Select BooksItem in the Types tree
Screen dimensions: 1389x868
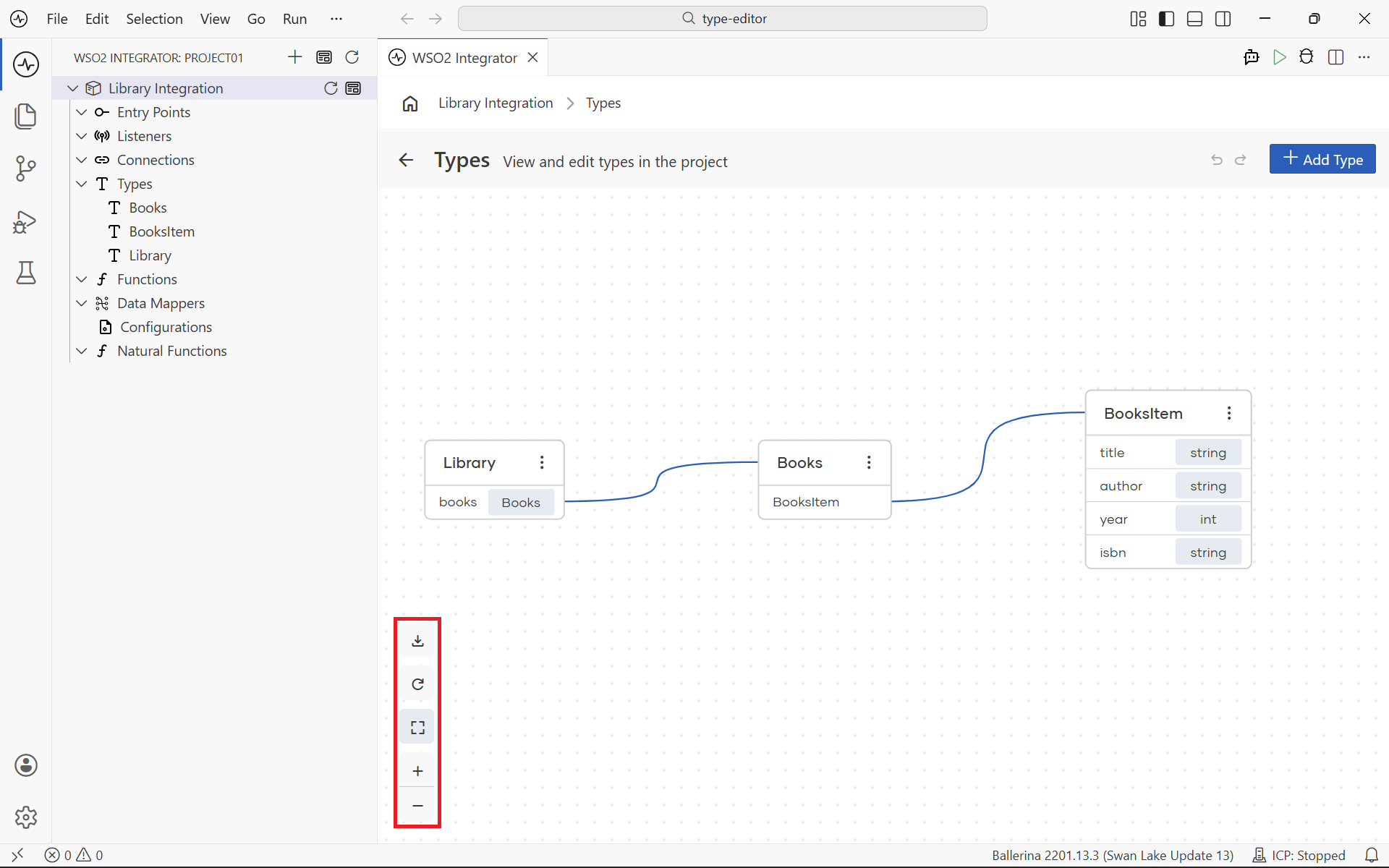[161, 231]
